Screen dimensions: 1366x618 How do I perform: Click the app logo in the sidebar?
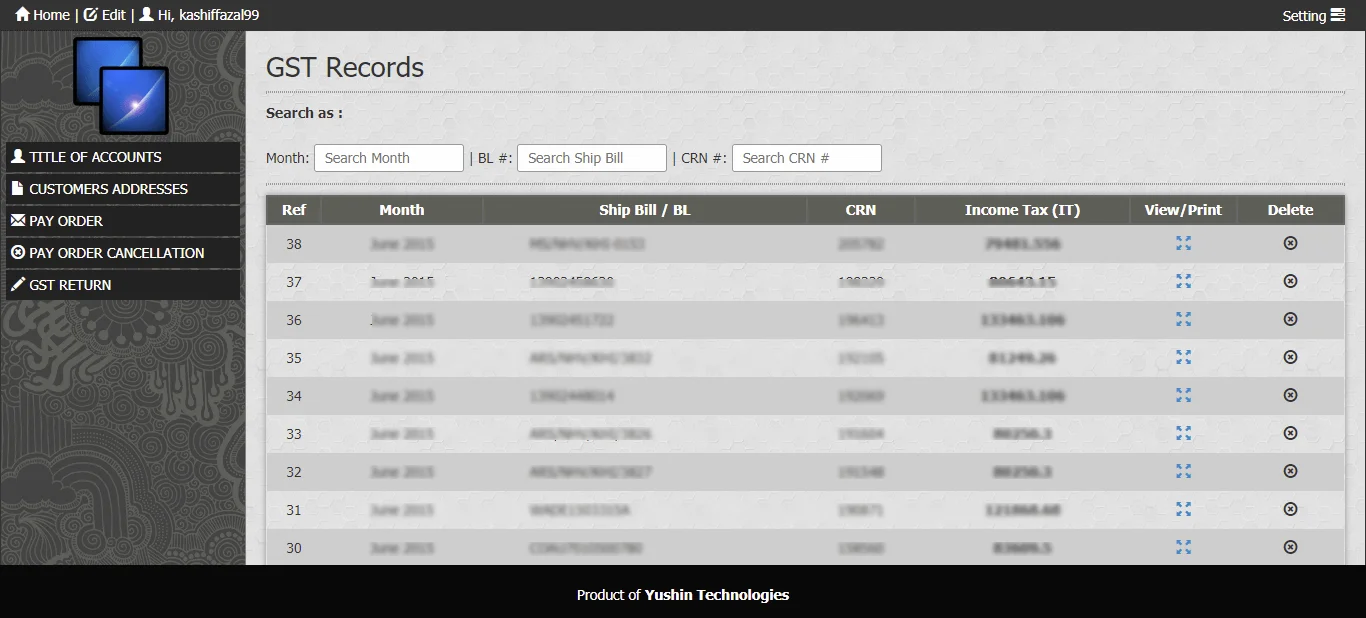[x=121, y=86]
